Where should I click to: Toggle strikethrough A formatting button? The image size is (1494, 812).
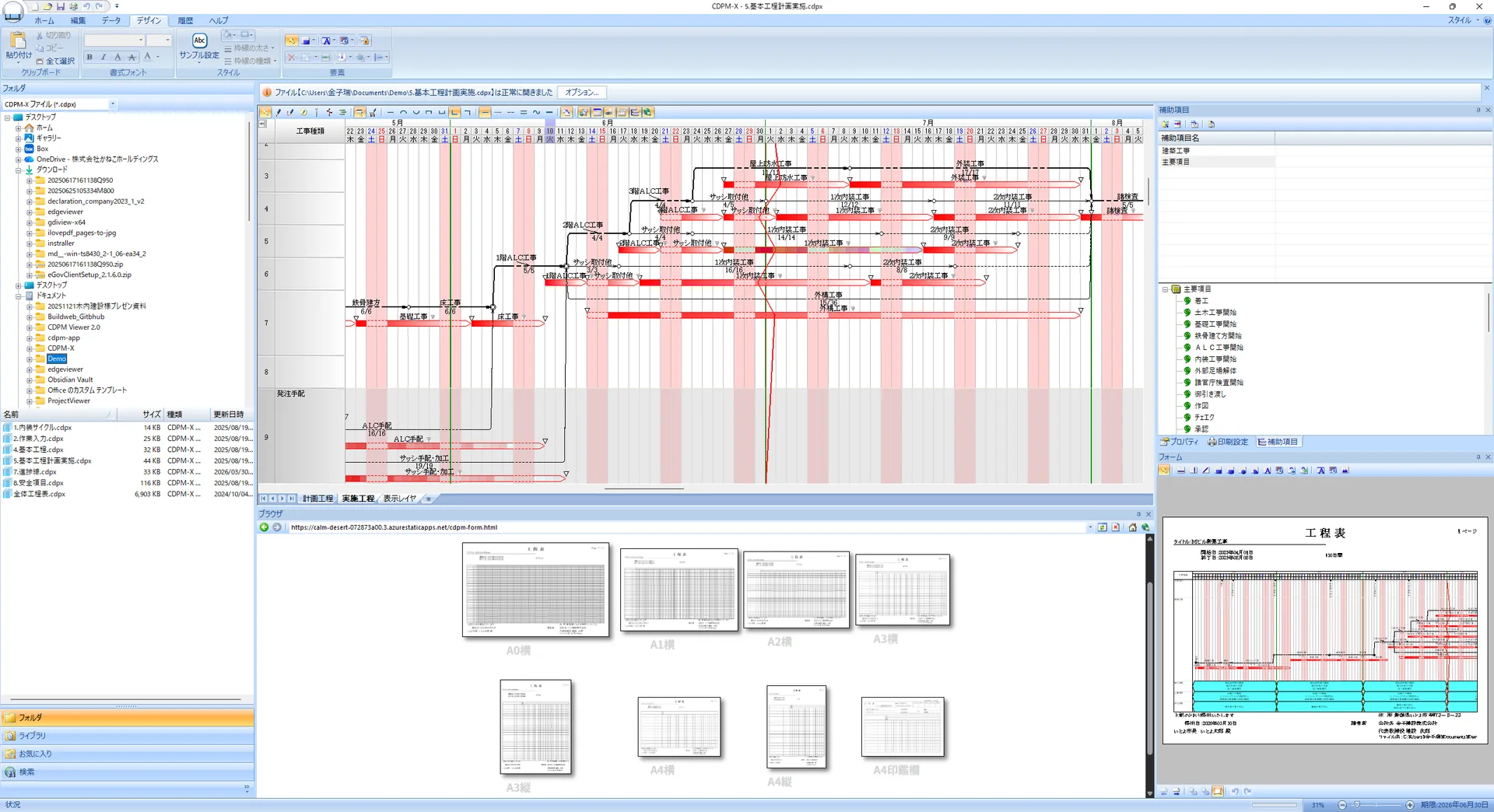coord(132,57)
